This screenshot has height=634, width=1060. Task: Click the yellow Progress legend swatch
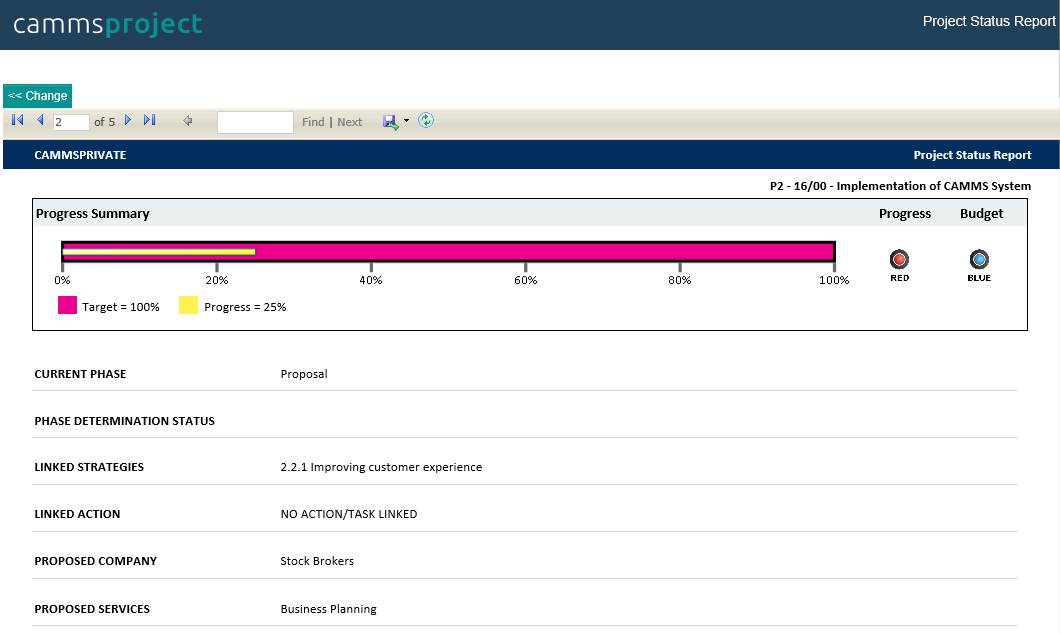tap(189, 305)
